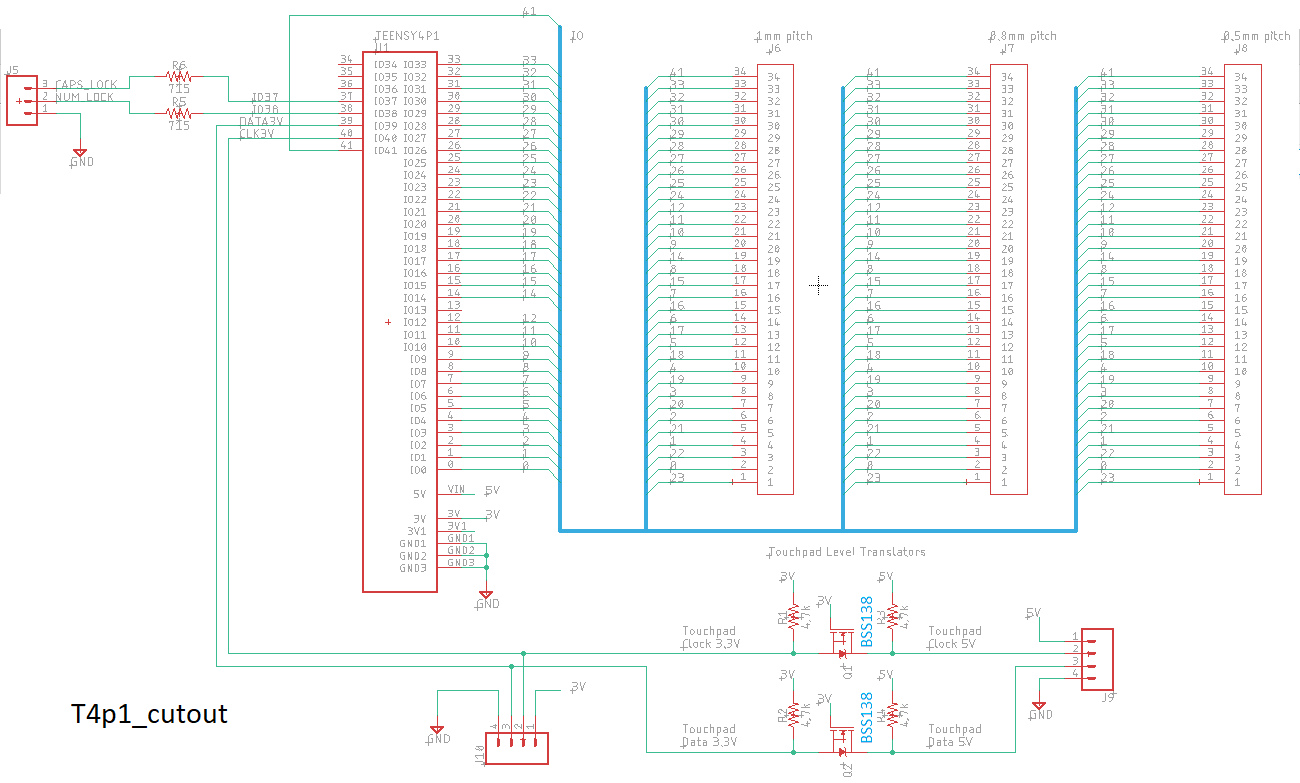The width and height of the screenshot is (1300, 783).
Task: Click the 5V supply label above resistor R3
Action: point(885,576)
